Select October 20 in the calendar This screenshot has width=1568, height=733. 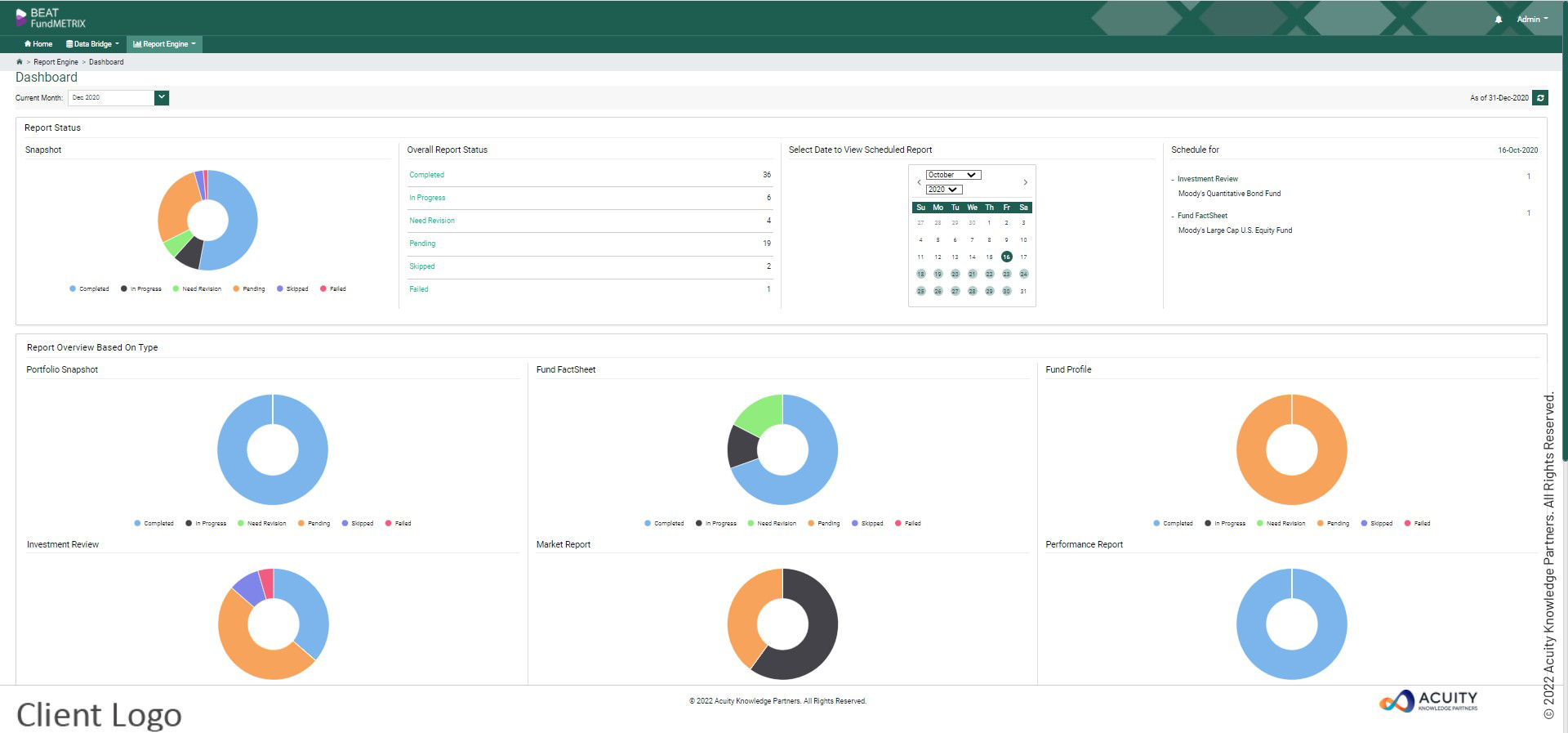(955, 274)
